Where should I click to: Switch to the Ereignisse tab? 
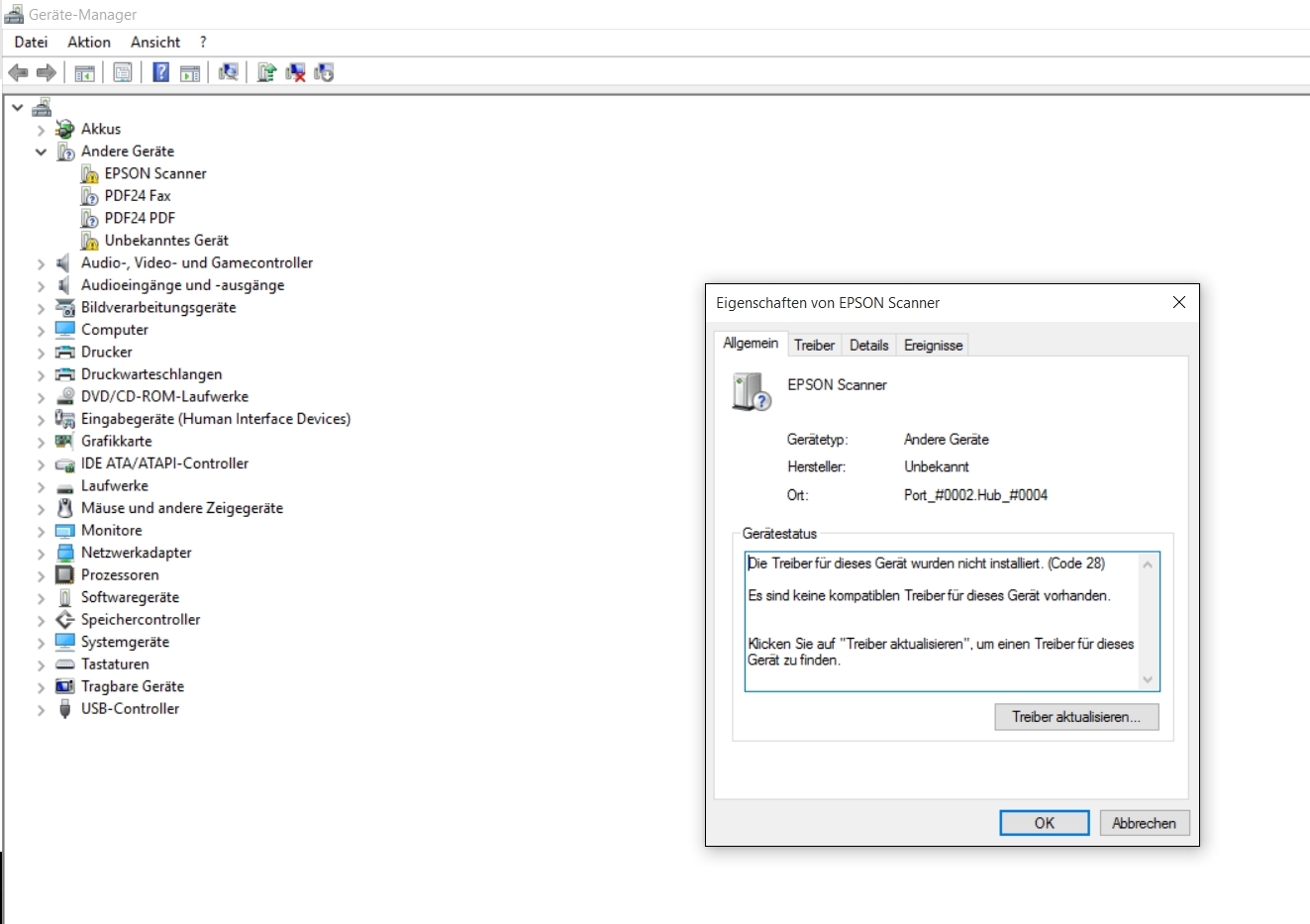point(933,345)
